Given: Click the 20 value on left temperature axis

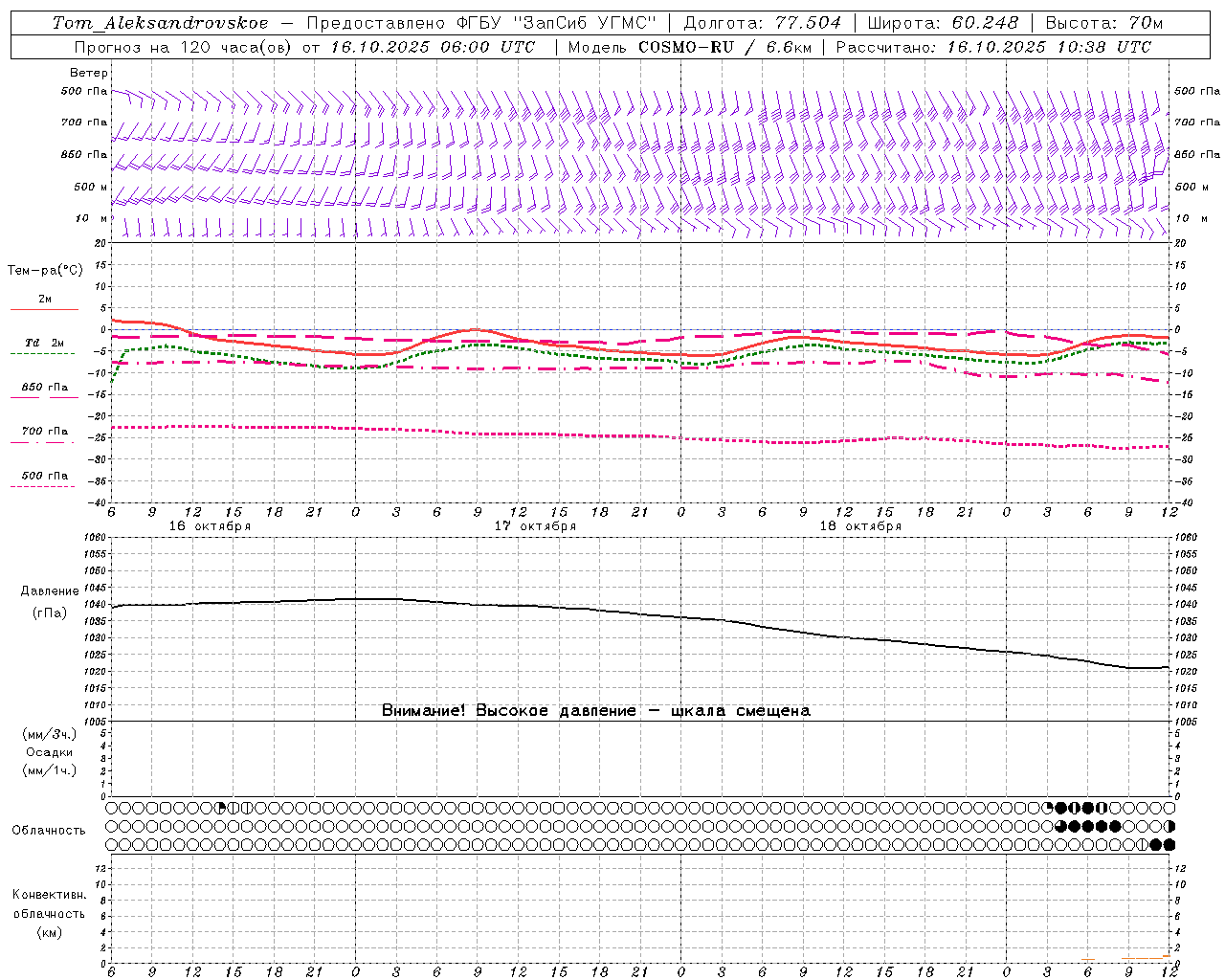Looking at the screenshot, I should coord(101,243).
